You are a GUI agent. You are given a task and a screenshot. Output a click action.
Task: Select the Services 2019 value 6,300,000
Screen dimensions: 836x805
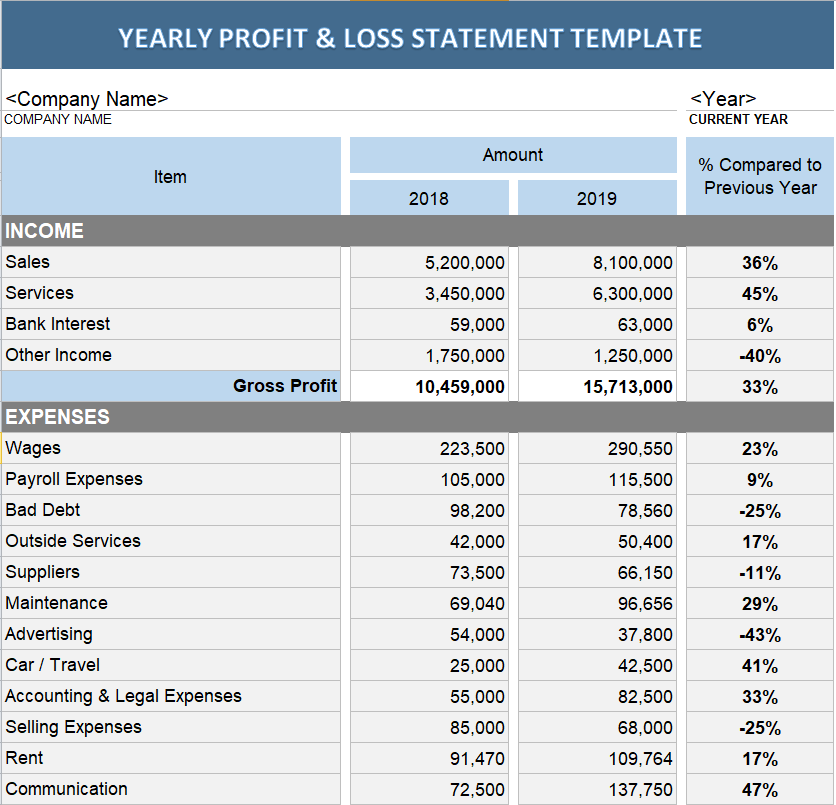point(597,294)
